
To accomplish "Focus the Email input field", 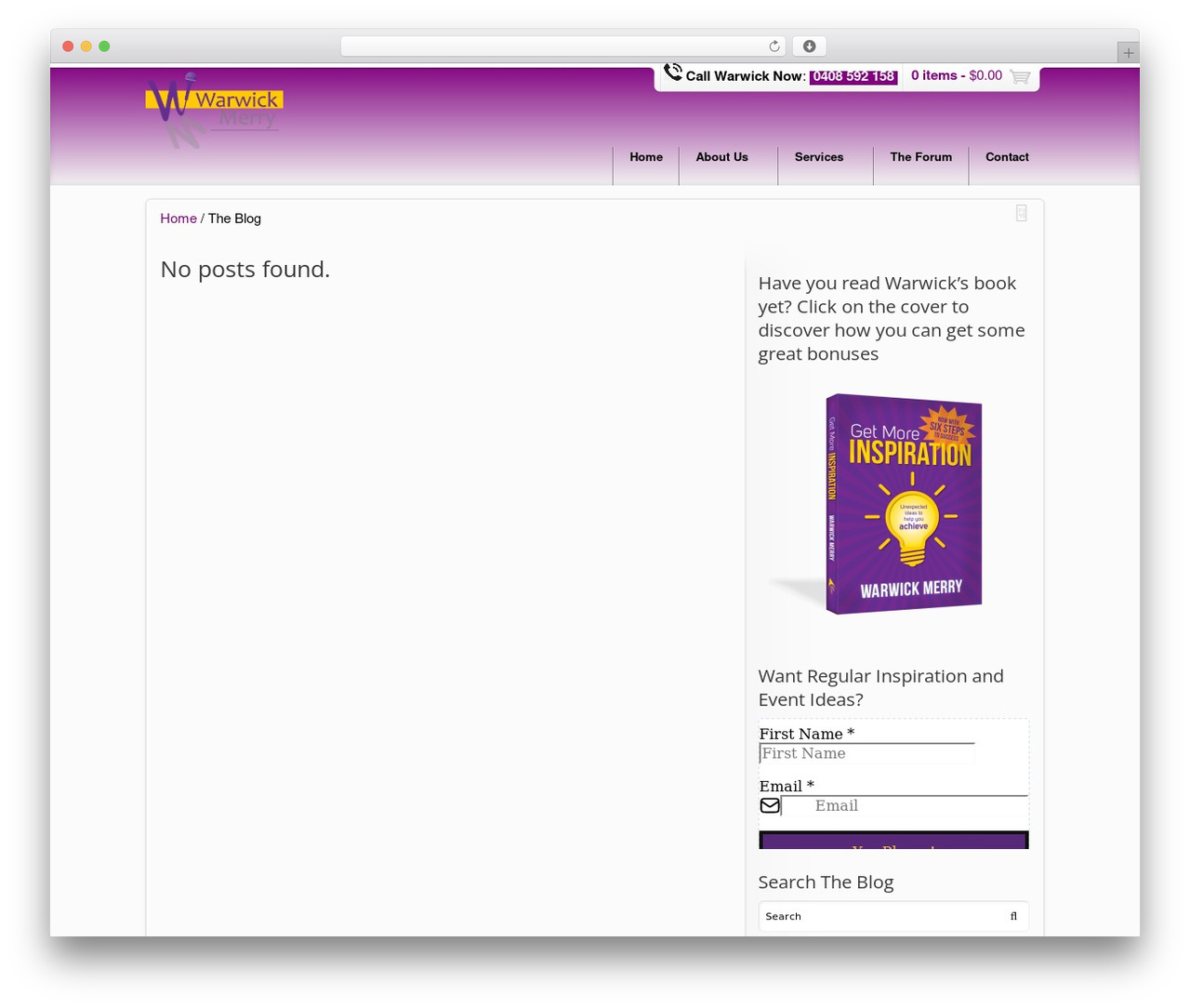I will [905, 805].
